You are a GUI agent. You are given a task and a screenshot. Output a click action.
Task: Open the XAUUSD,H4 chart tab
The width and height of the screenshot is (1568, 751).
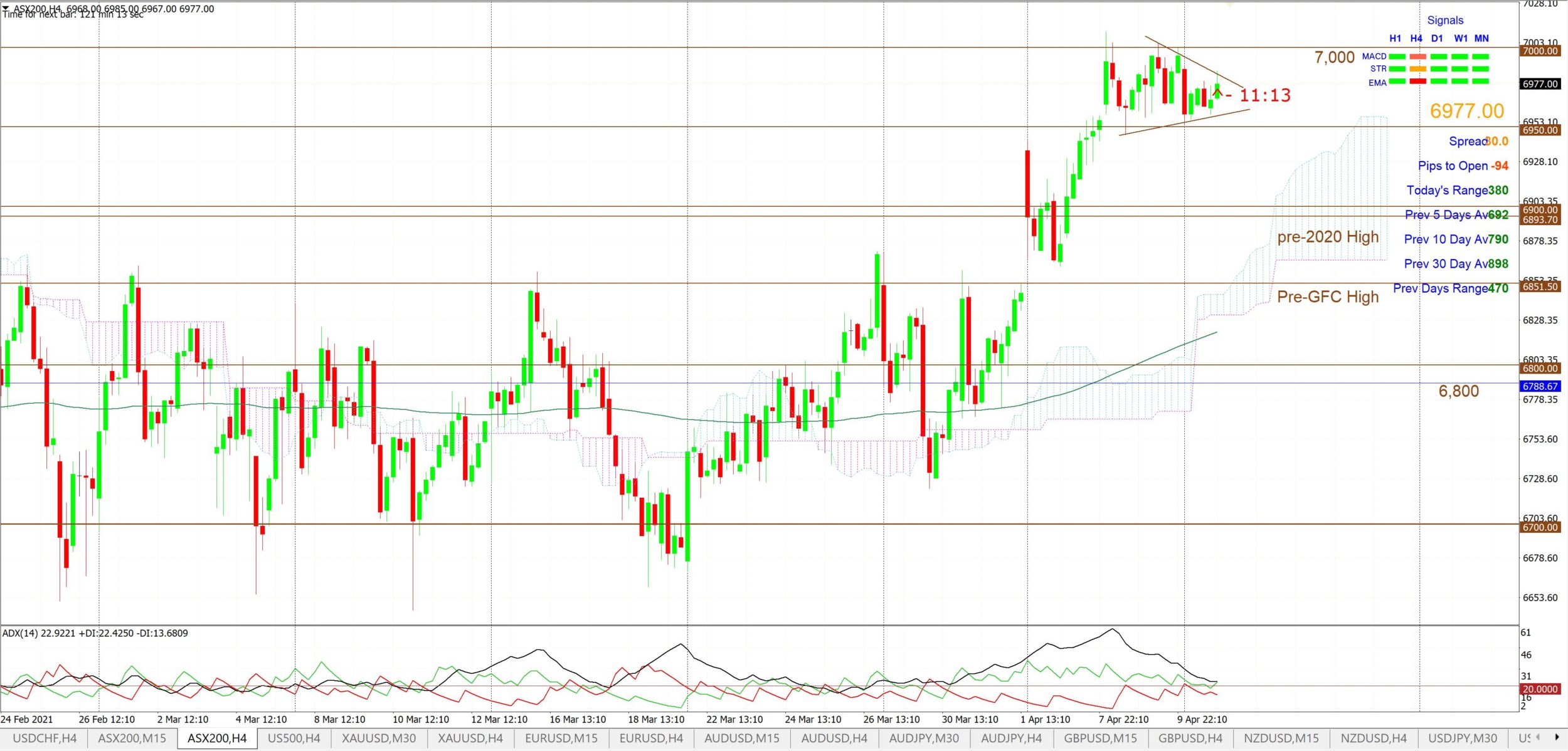(470, 738)
